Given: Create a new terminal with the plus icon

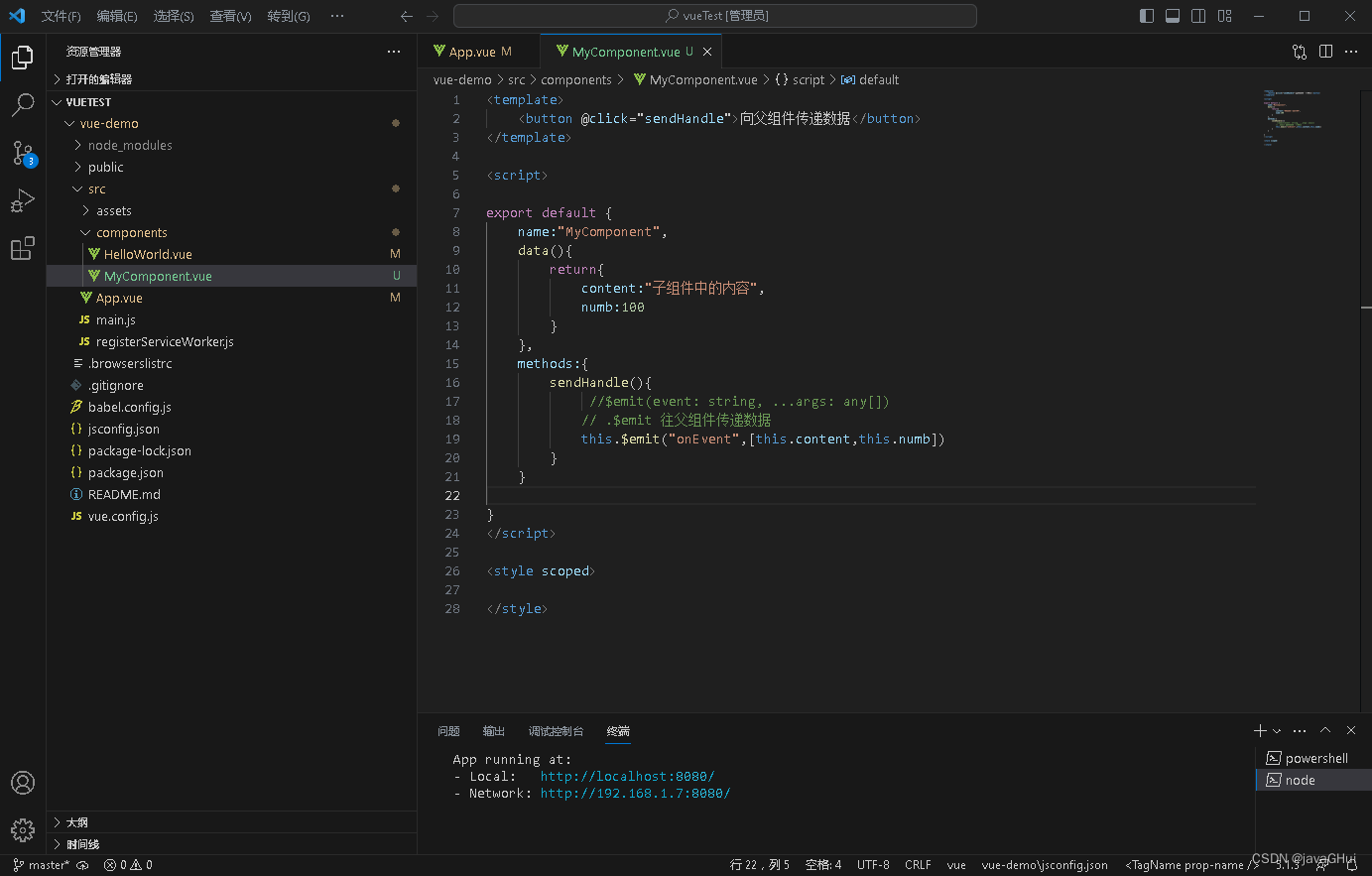Looking at the screenshot, I should click(1259, 730).
